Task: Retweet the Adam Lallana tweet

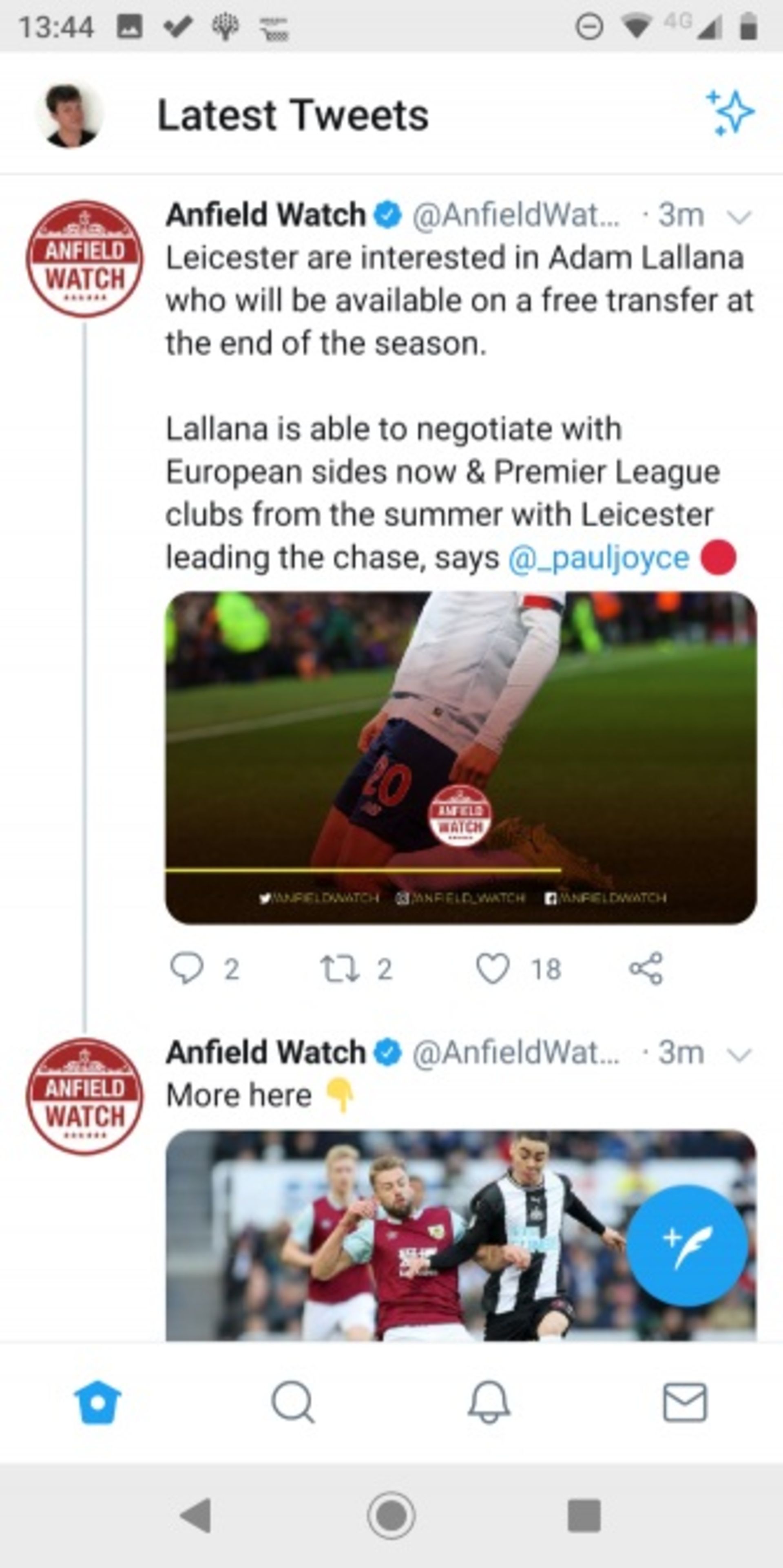Action: tap(341, 968)
